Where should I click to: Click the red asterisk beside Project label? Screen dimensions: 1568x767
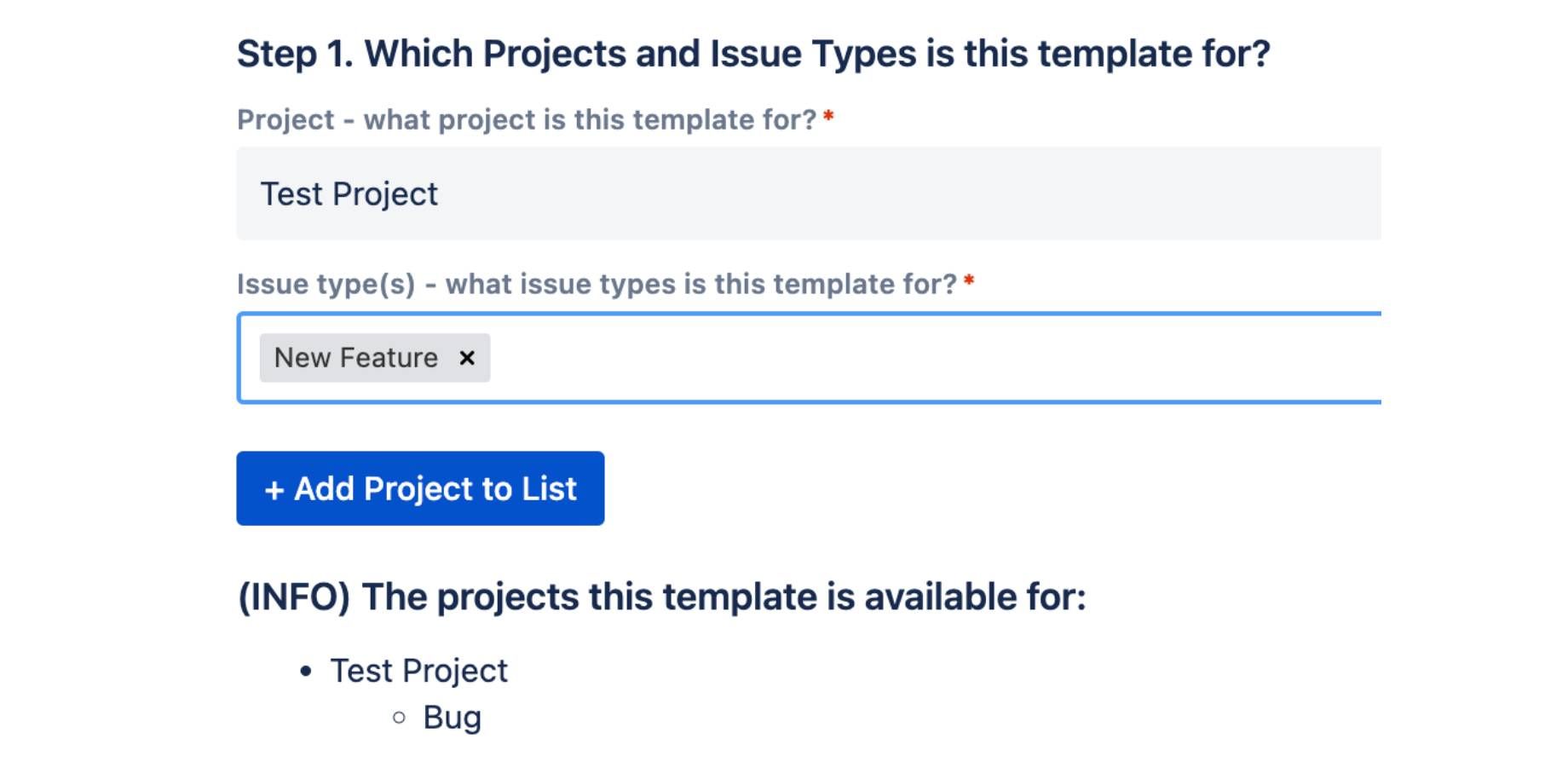tap(828, 116)
